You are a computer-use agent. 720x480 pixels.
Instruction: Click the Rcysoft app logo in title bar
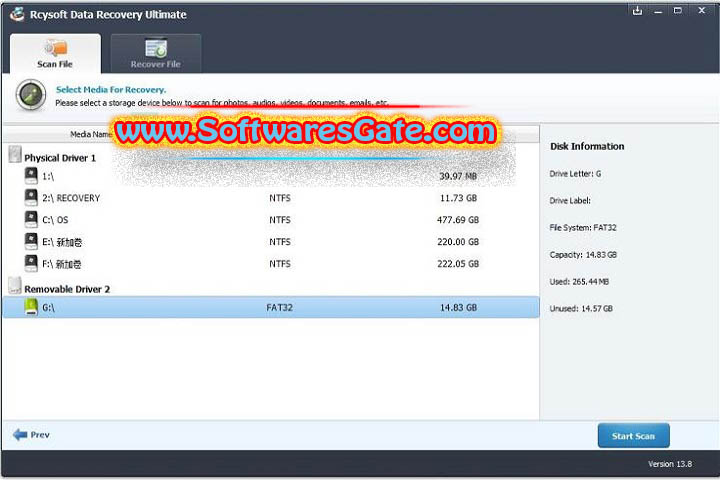click(x=17, y=14)
